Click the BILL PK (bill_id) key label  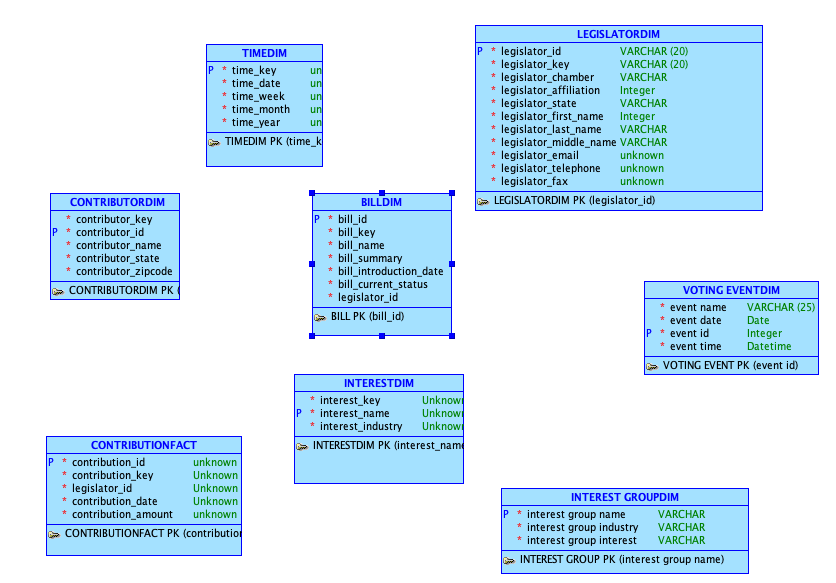(367, 316)
